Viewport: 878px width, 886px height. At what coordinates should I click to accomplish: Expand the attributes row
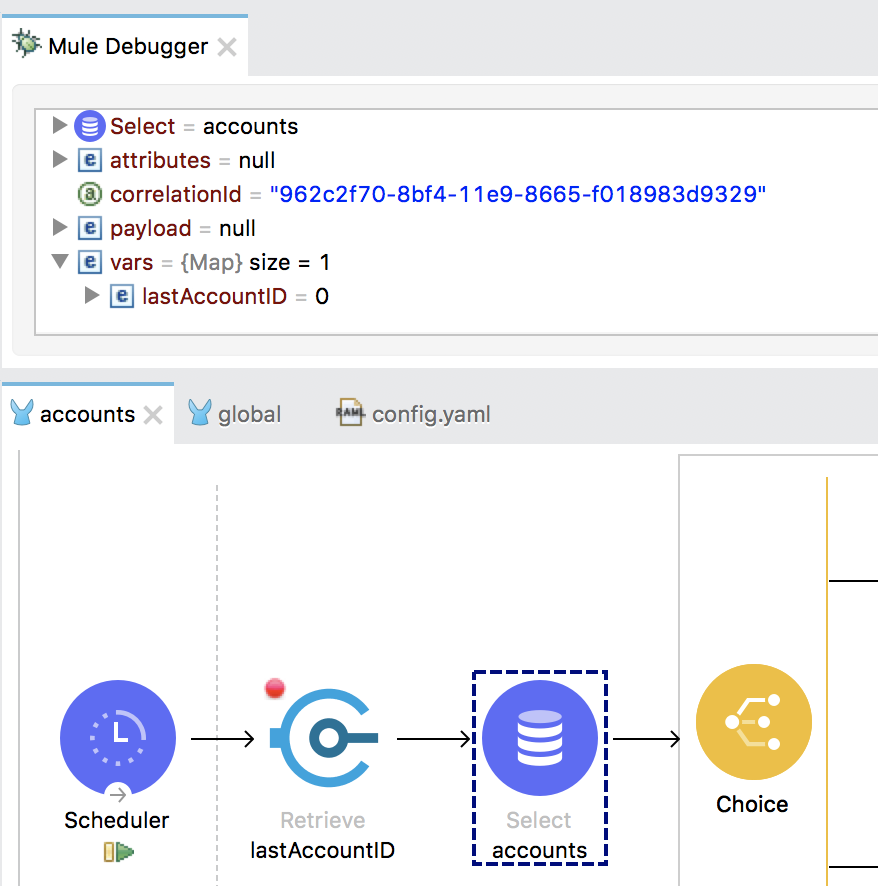pos(59,159)
